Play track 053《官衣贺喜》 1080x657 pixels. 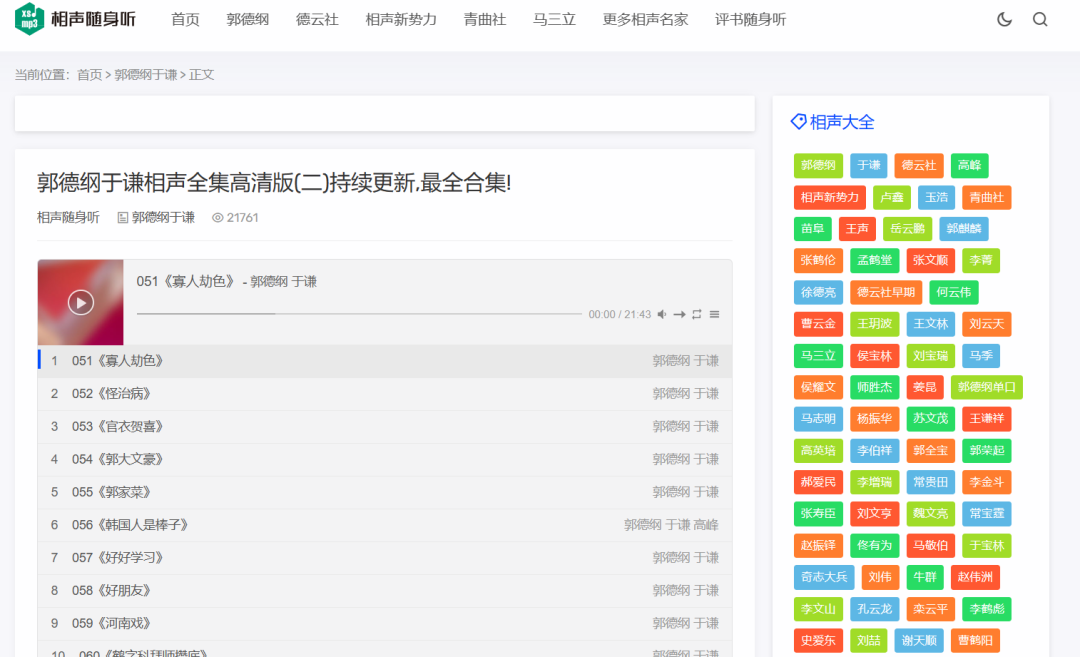click(385, 427)
